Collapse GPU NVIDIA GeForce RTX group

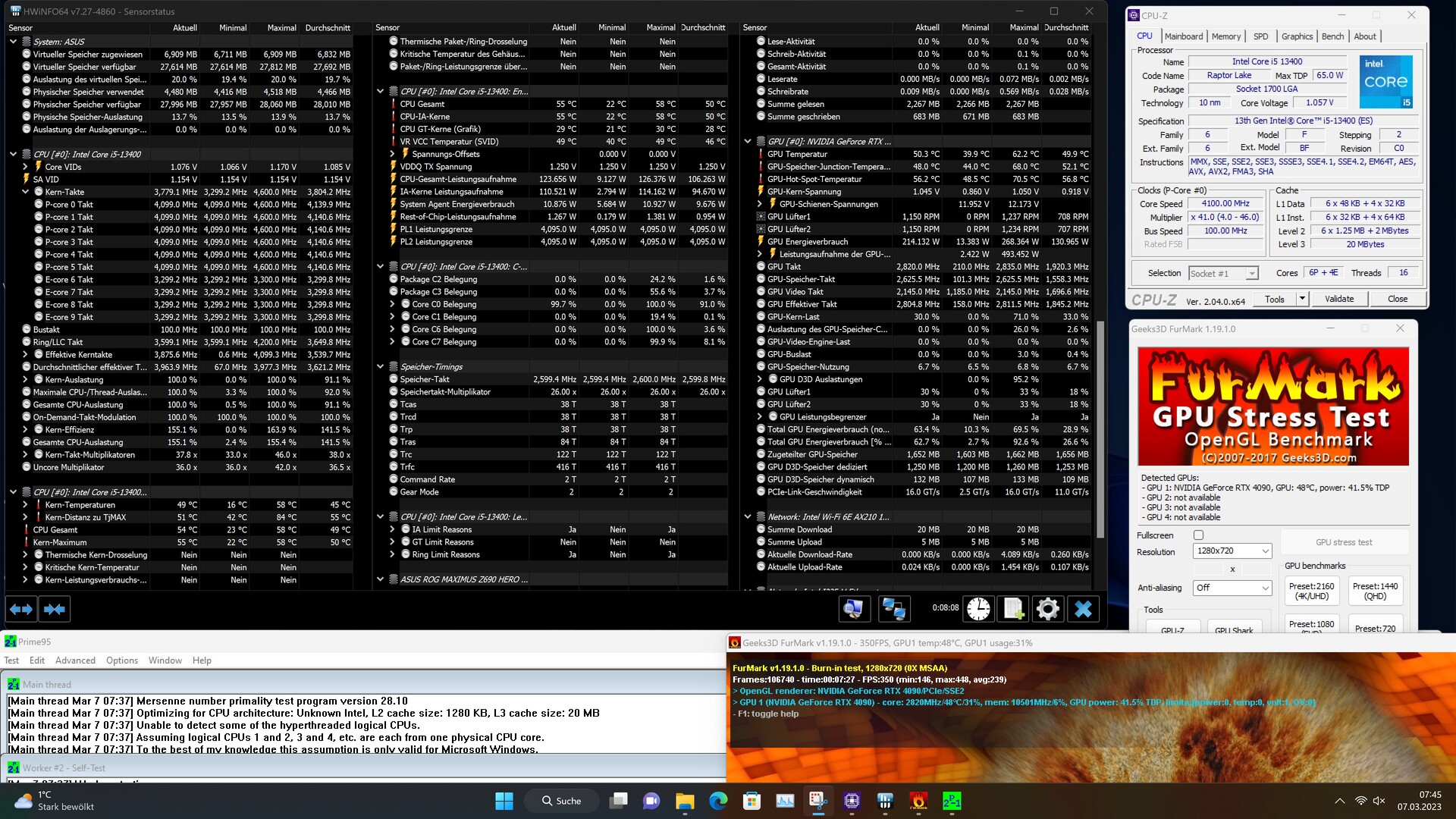point(748,142)
